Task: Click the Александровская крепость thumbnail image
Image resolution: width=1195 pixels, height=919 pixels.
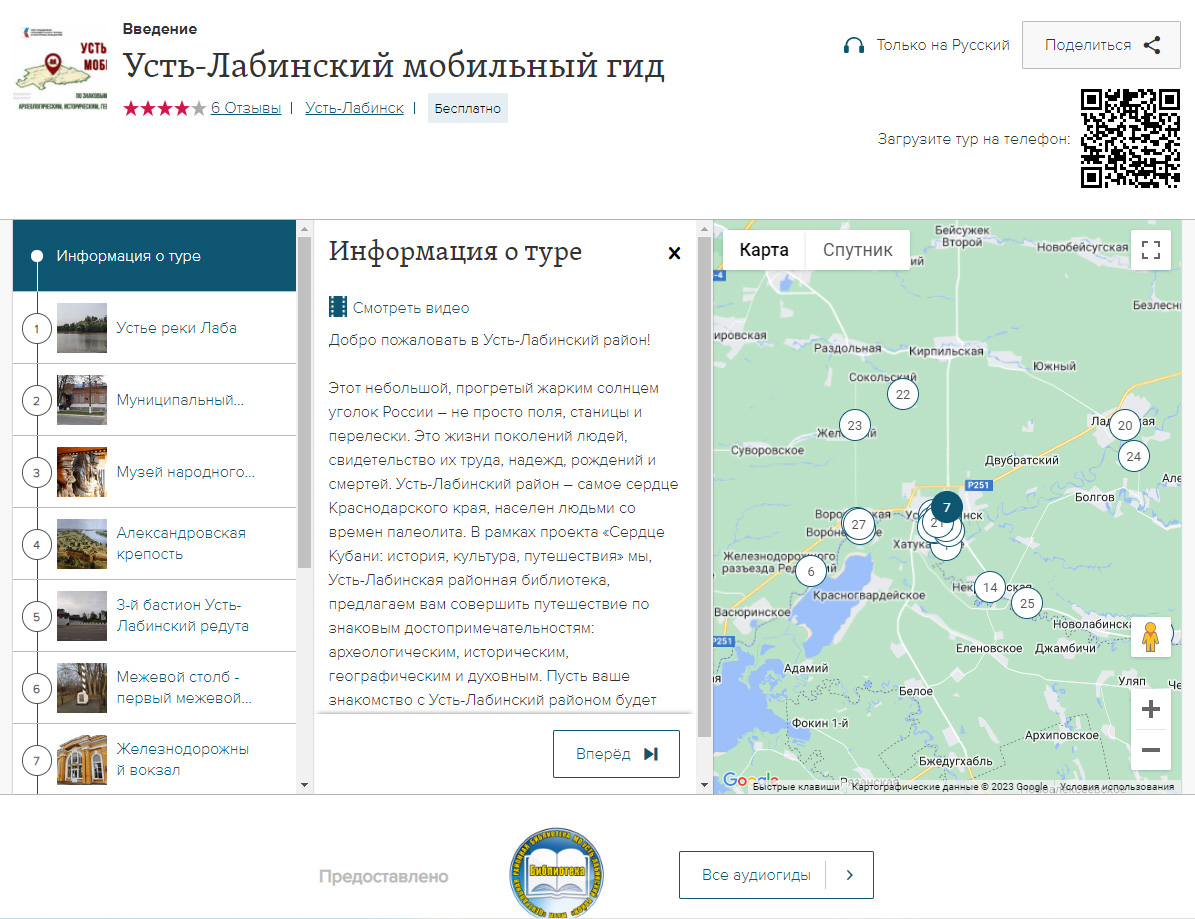Action: (82, 544)
